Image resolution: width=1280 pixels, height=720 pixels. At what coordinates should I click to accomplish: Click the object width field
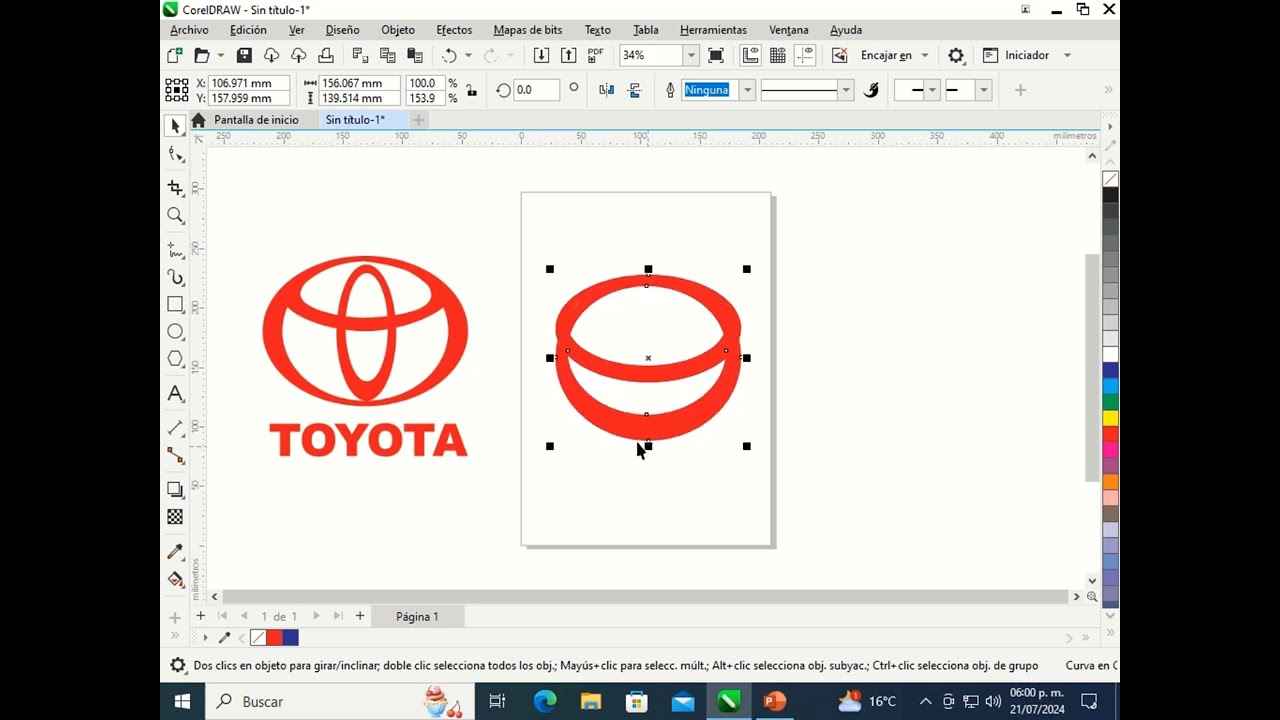coord(359,83)
